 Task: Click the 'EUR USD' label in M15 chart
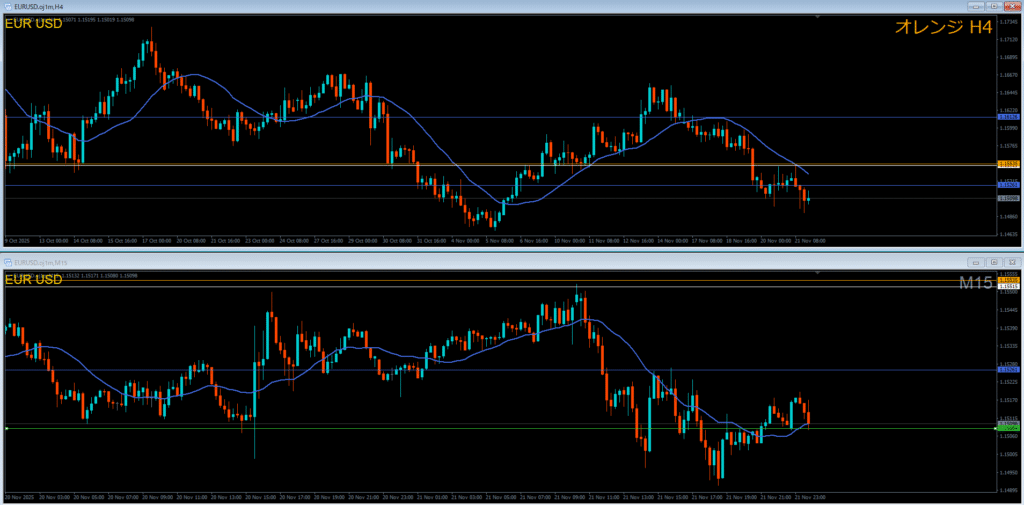pos(34,280)
